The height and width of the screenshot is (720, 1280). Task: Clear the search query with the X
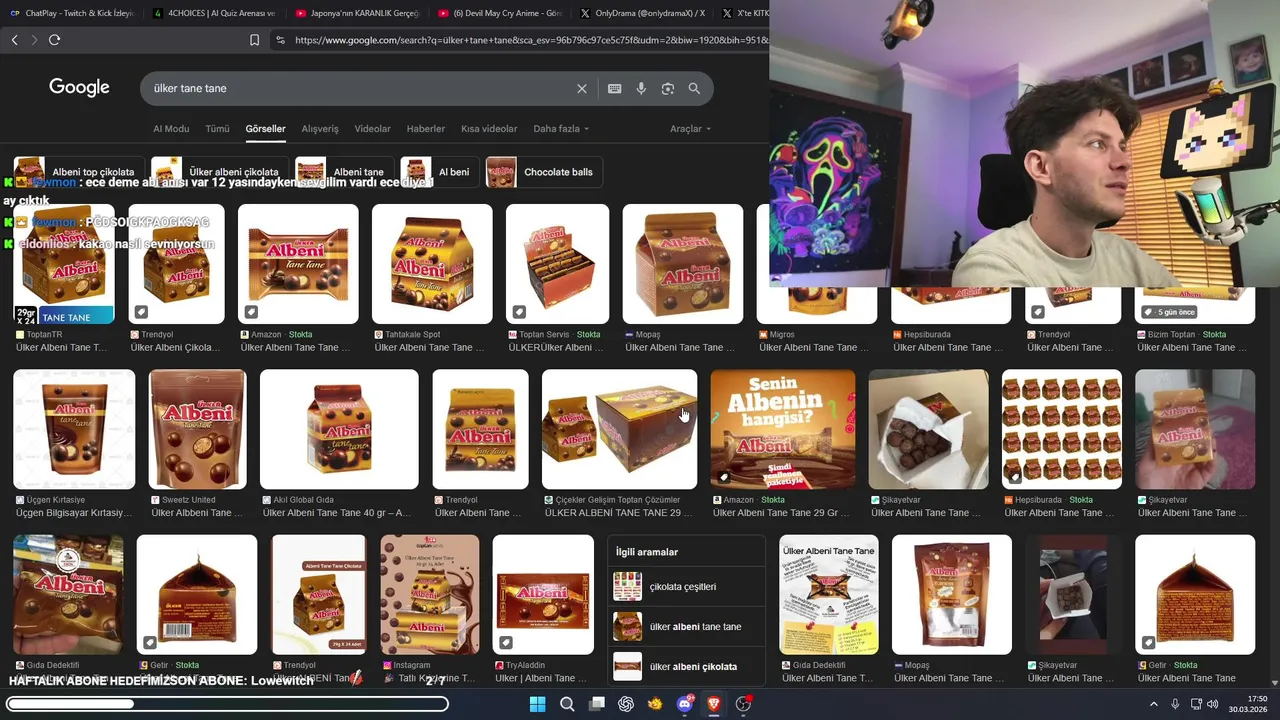[582, 88]
